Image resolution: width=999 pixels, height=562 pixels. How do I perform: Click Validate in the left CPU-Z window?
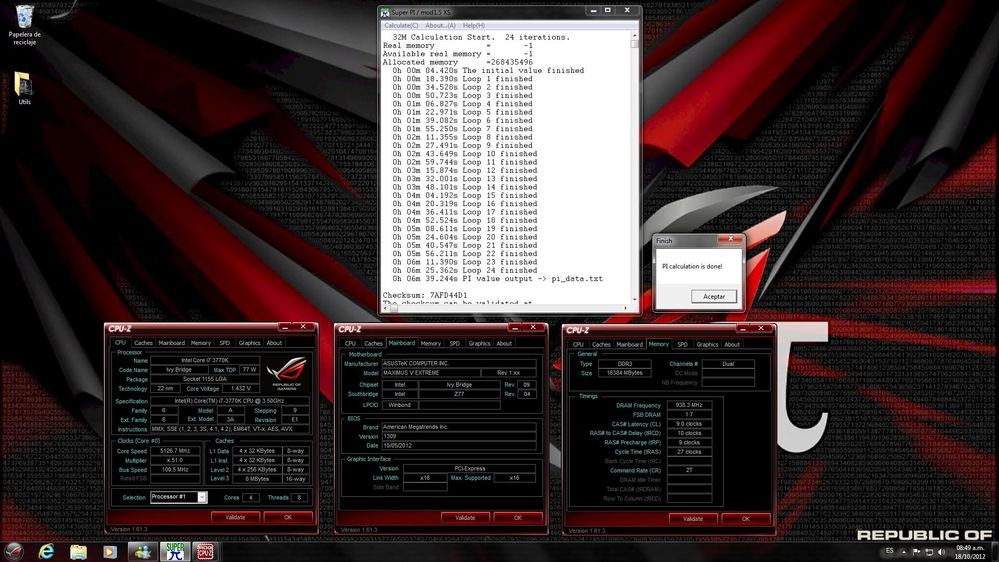235,517
